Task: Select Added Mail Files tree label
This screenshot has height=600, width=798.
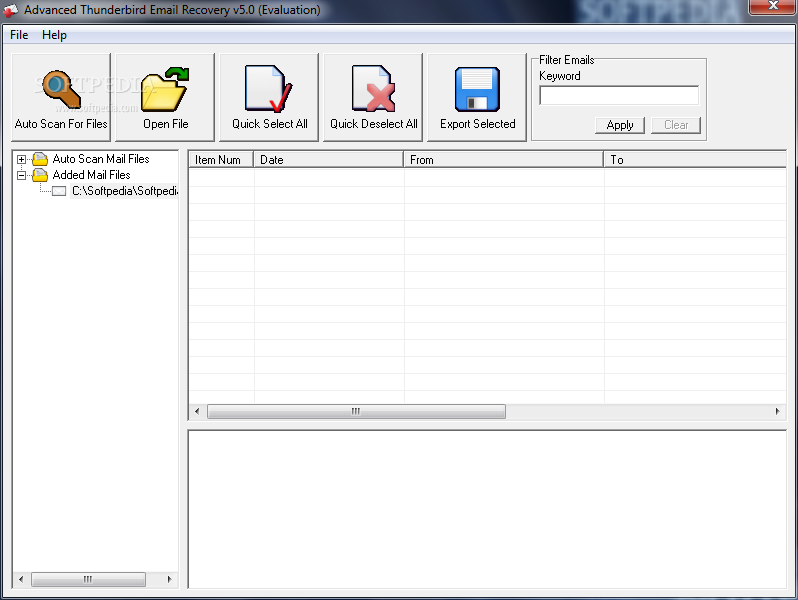Action: 92,175
